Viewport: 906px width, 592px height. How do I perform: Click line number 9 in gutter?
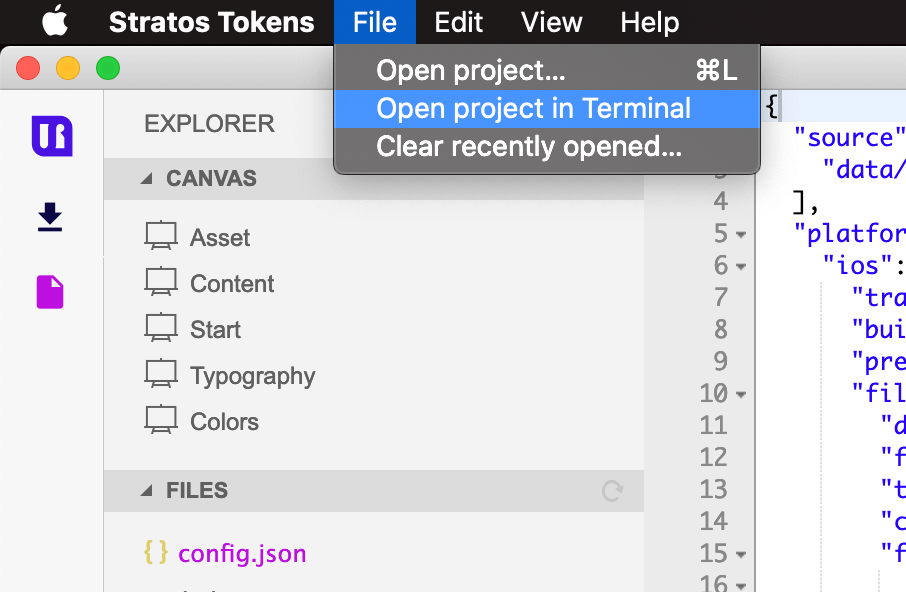(x=721, y=362)
